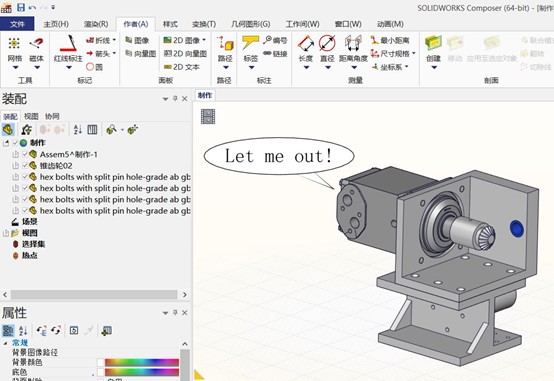Image resolution: width=554 pixels, height=381 pixels.
Task: Toggle checkbox for 锥齿轮02
Action: [25, 165]
